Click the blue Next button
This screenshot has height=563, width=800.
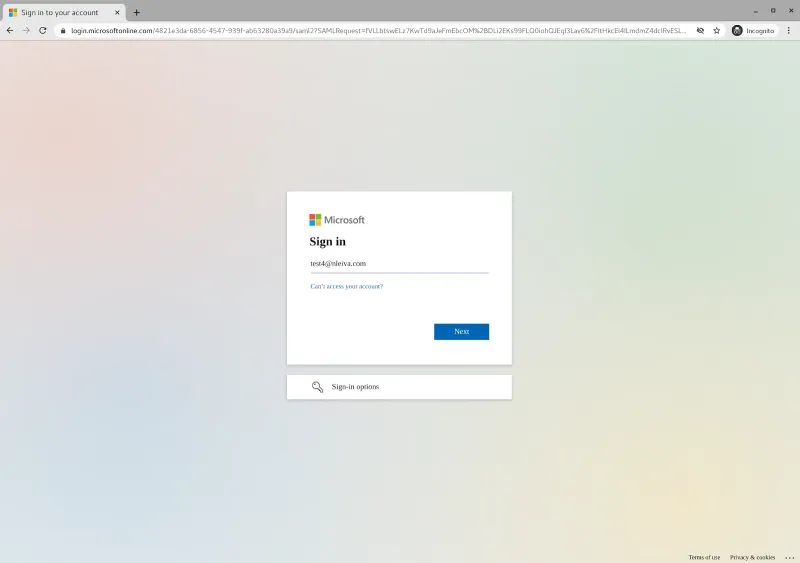pos(461,332)
